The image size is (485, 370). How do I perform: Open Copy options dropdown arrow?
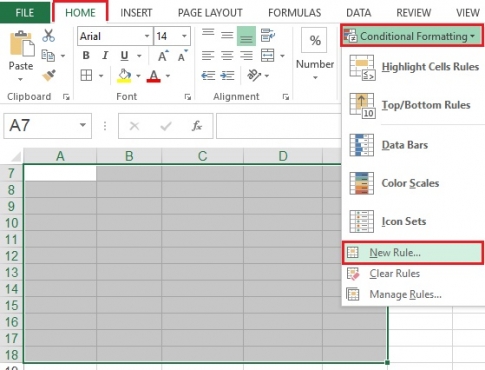63,56
